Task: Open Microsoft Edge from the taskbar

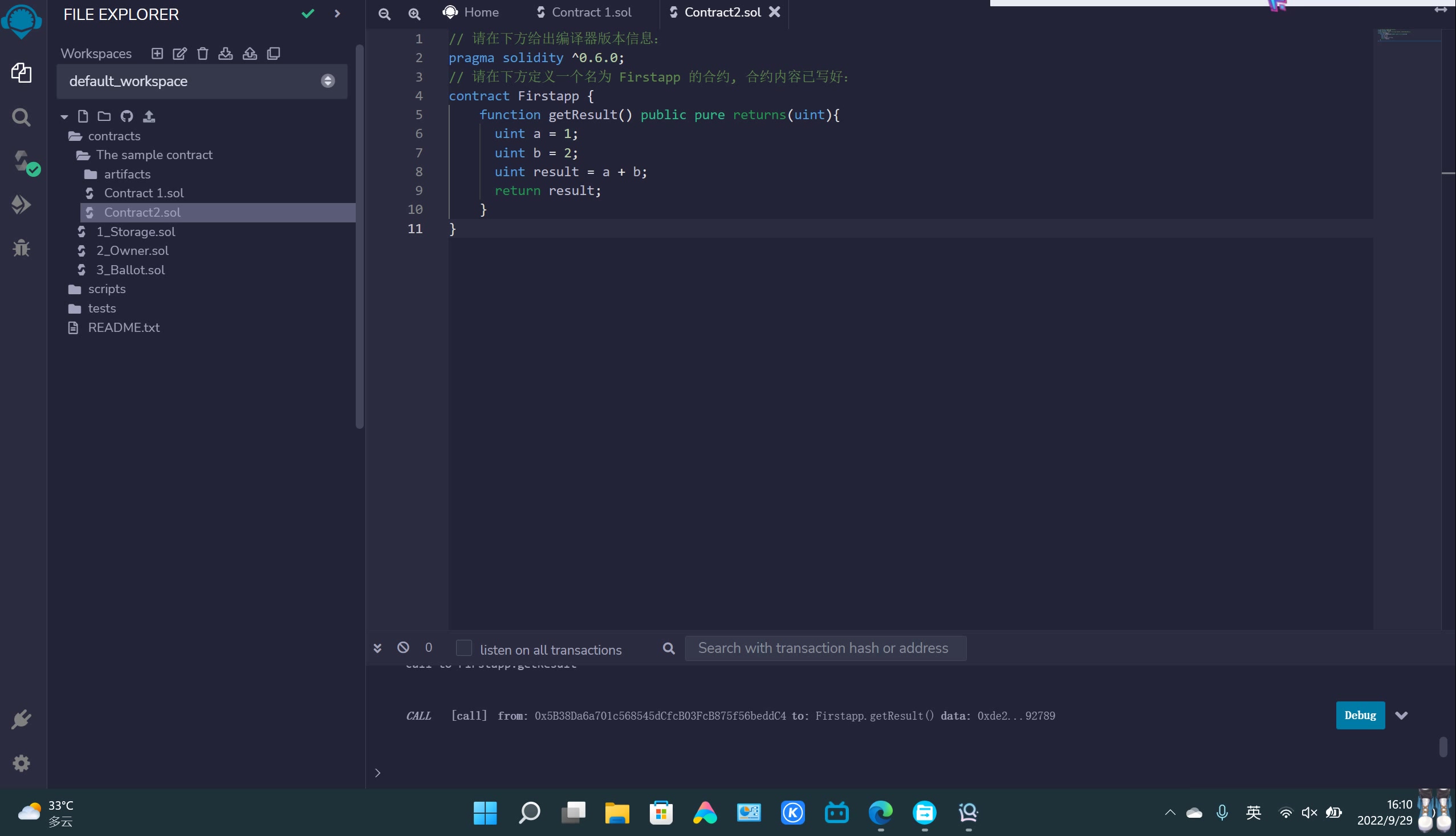Action: (880, 813)
